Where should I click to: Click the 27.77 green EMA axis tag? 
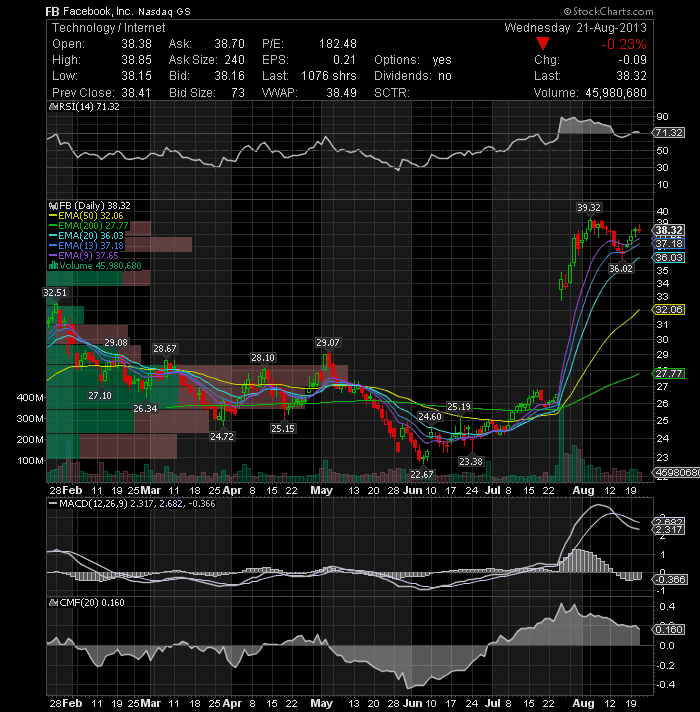click(669, 374)
